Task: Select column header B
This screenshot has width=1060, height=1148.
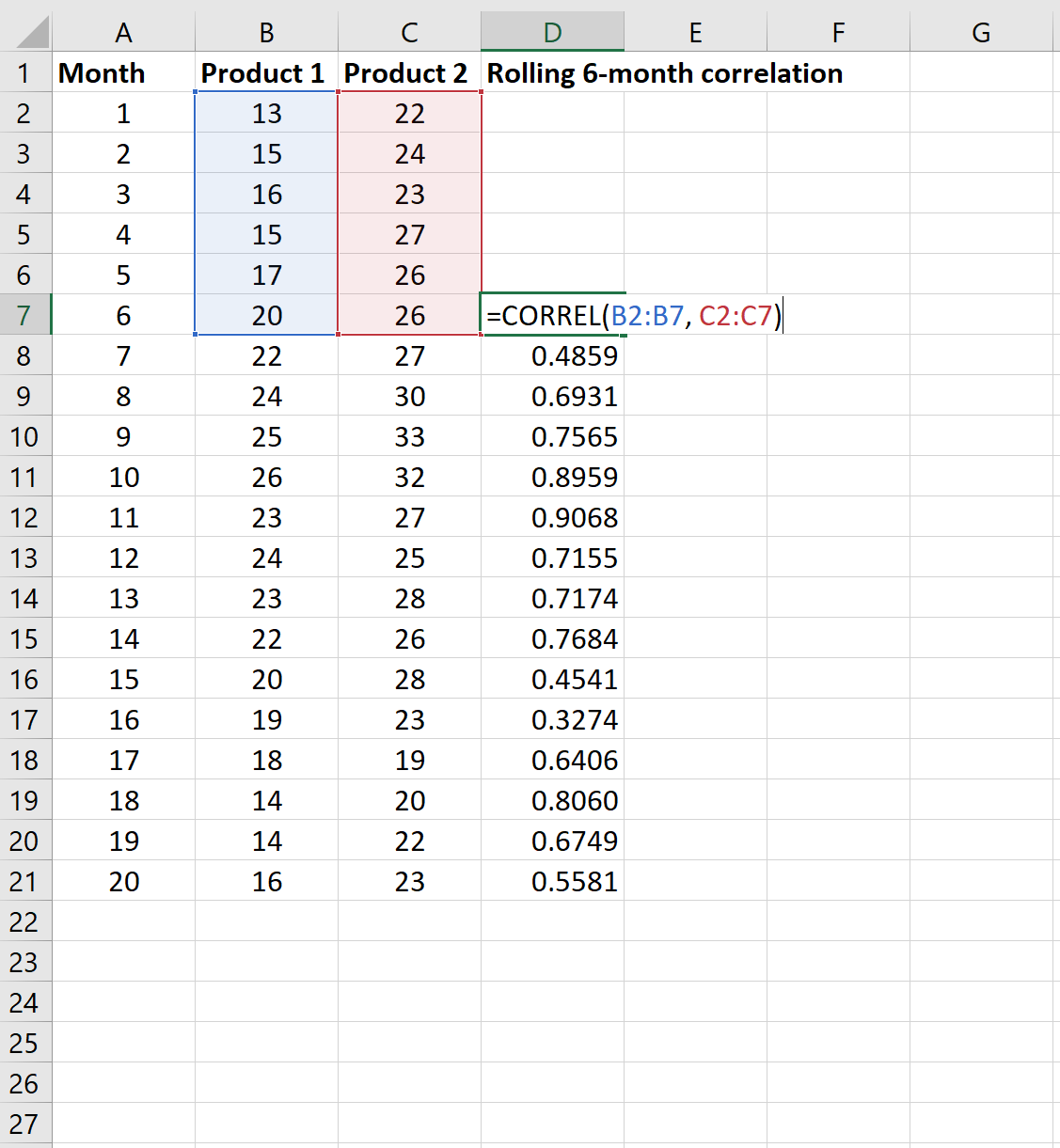Action: (266, 31)
